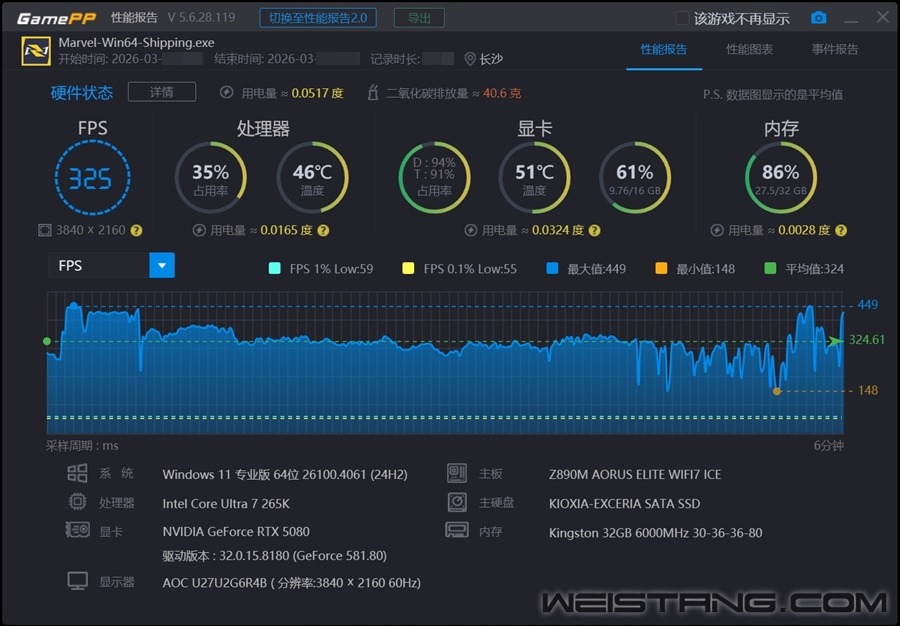
Task: Click the 硬件状态 heading
Action: pos(82,92)
